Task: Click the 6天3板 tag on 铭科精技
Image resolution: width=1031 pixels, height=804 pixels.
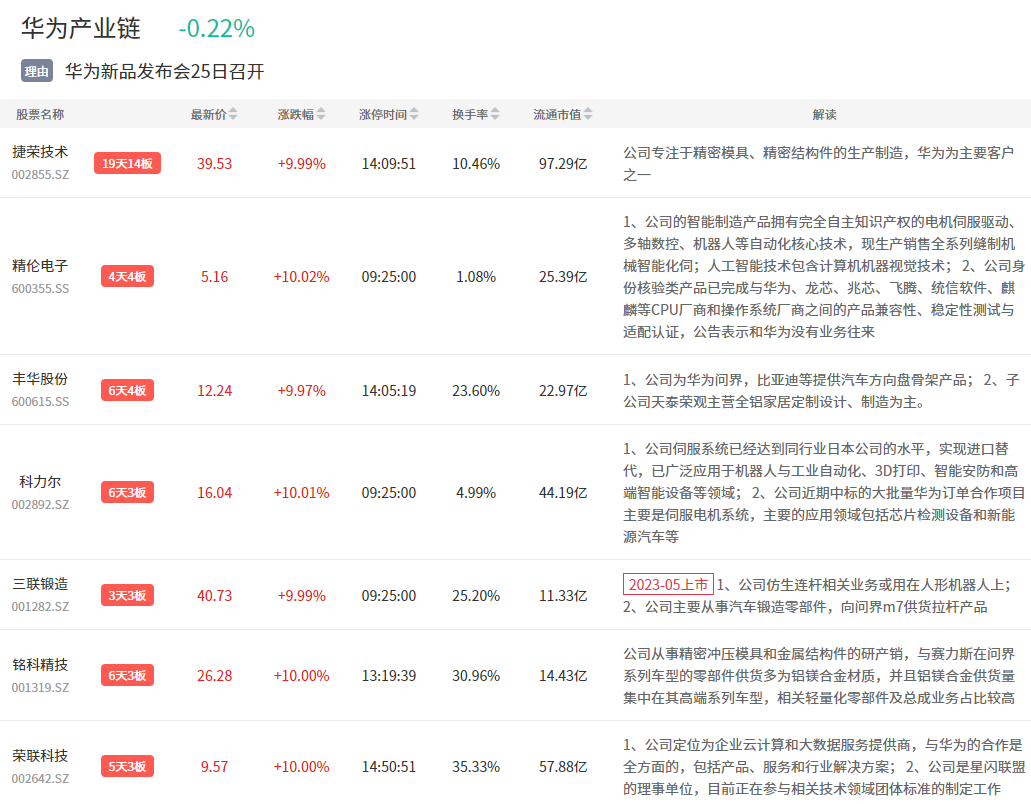Action: [128, 676]
